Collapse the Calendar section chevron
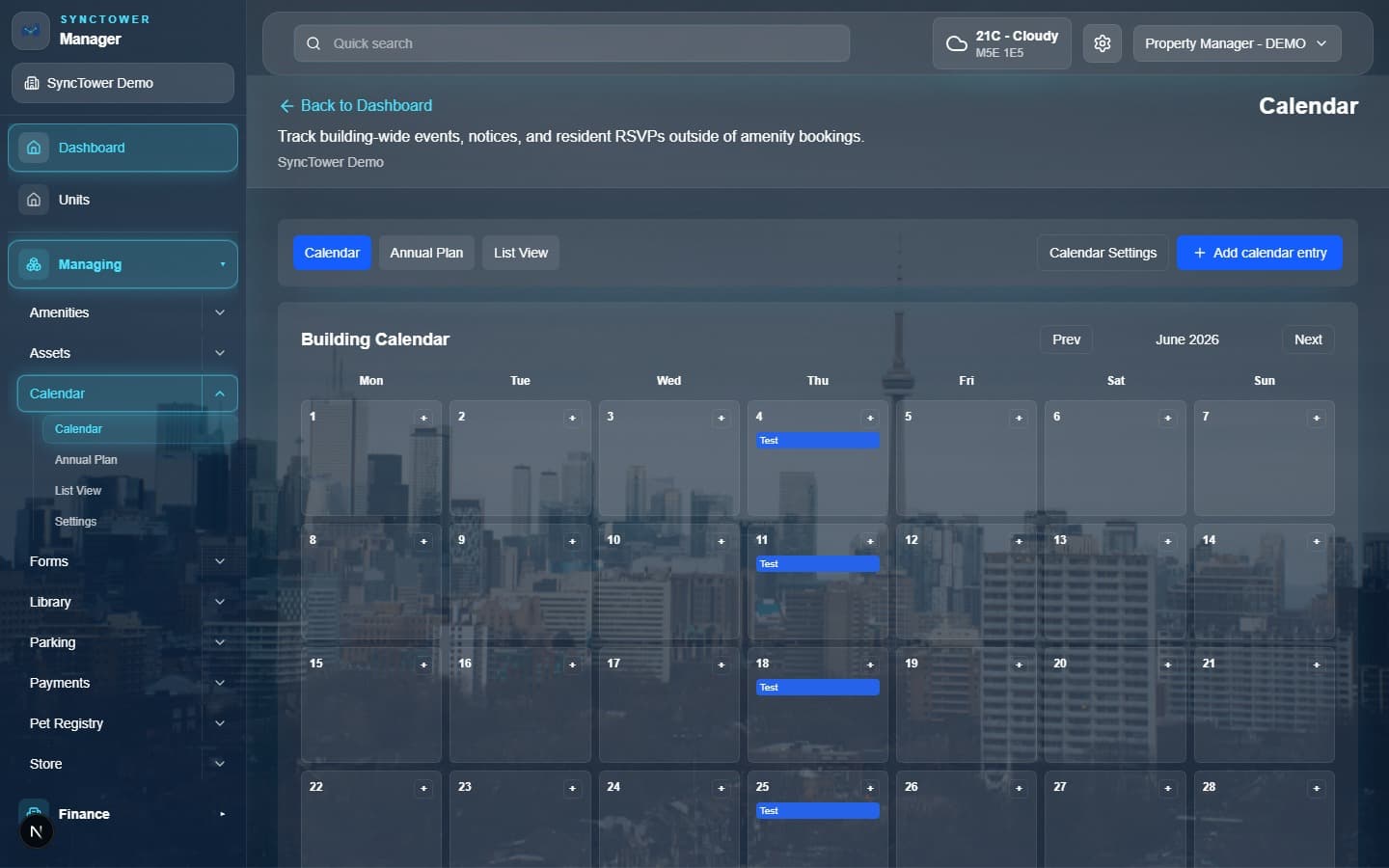 pyautogui.click(x=220, y=393)
